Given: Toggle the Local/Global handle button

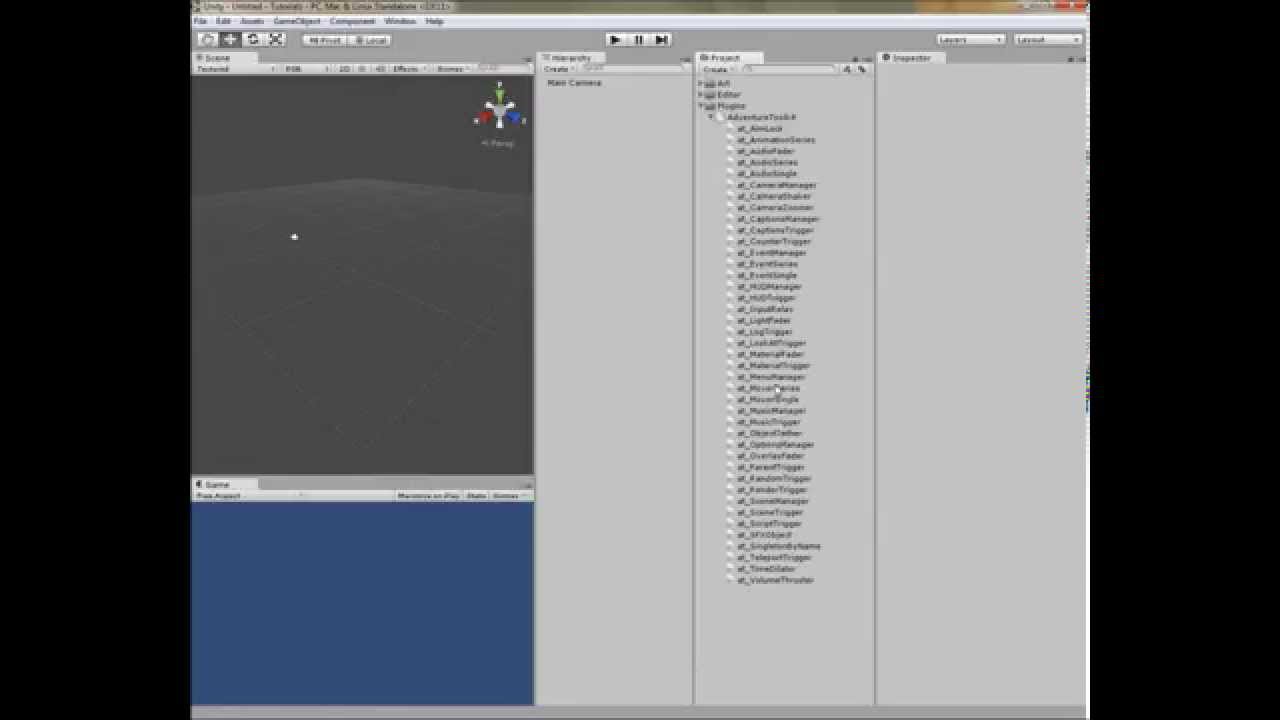Looking at the screenshot, I should (x=370, y=40).
